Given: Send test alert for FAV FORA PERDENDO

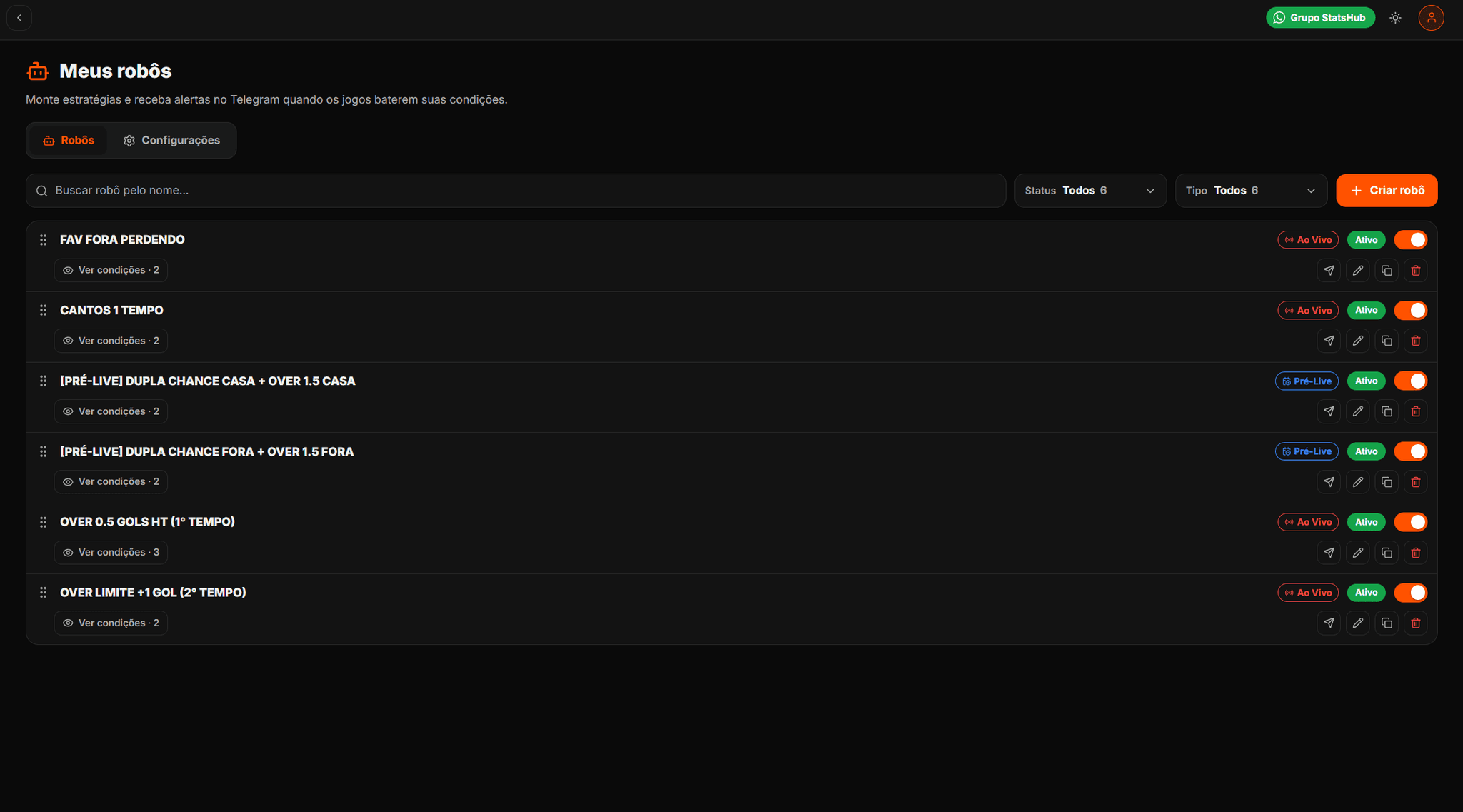Looking at the screenshot, I should point(1329,271).
